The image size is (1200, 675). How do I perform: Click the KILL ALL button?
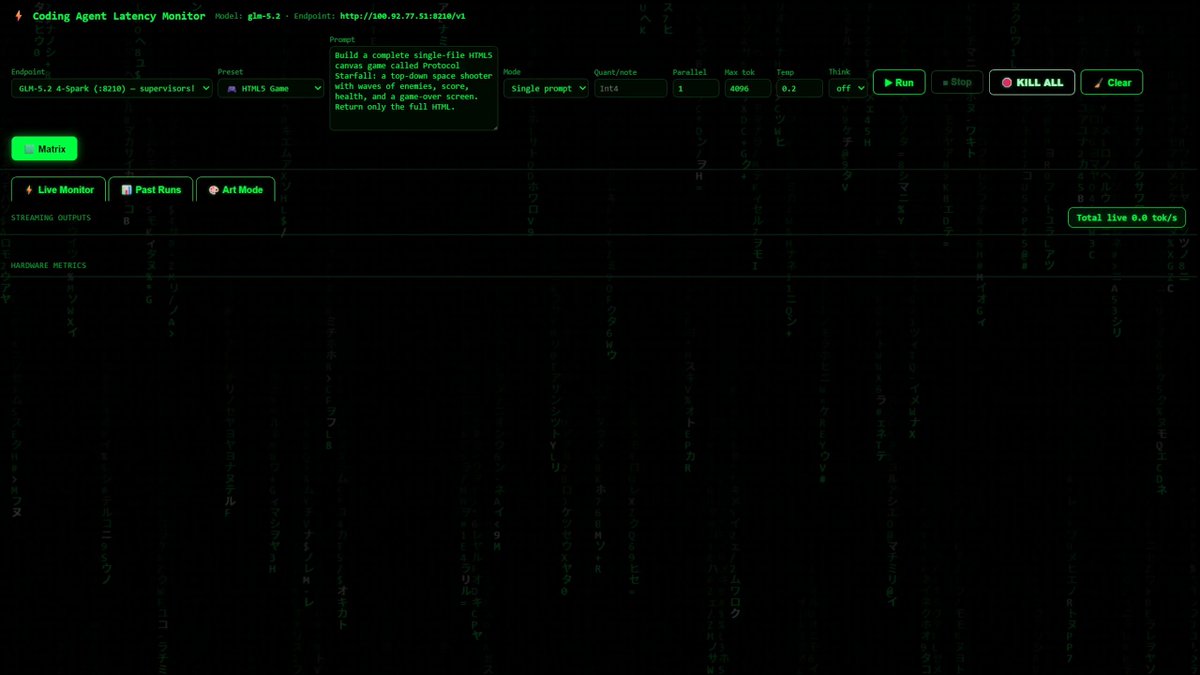point(1032,82)
